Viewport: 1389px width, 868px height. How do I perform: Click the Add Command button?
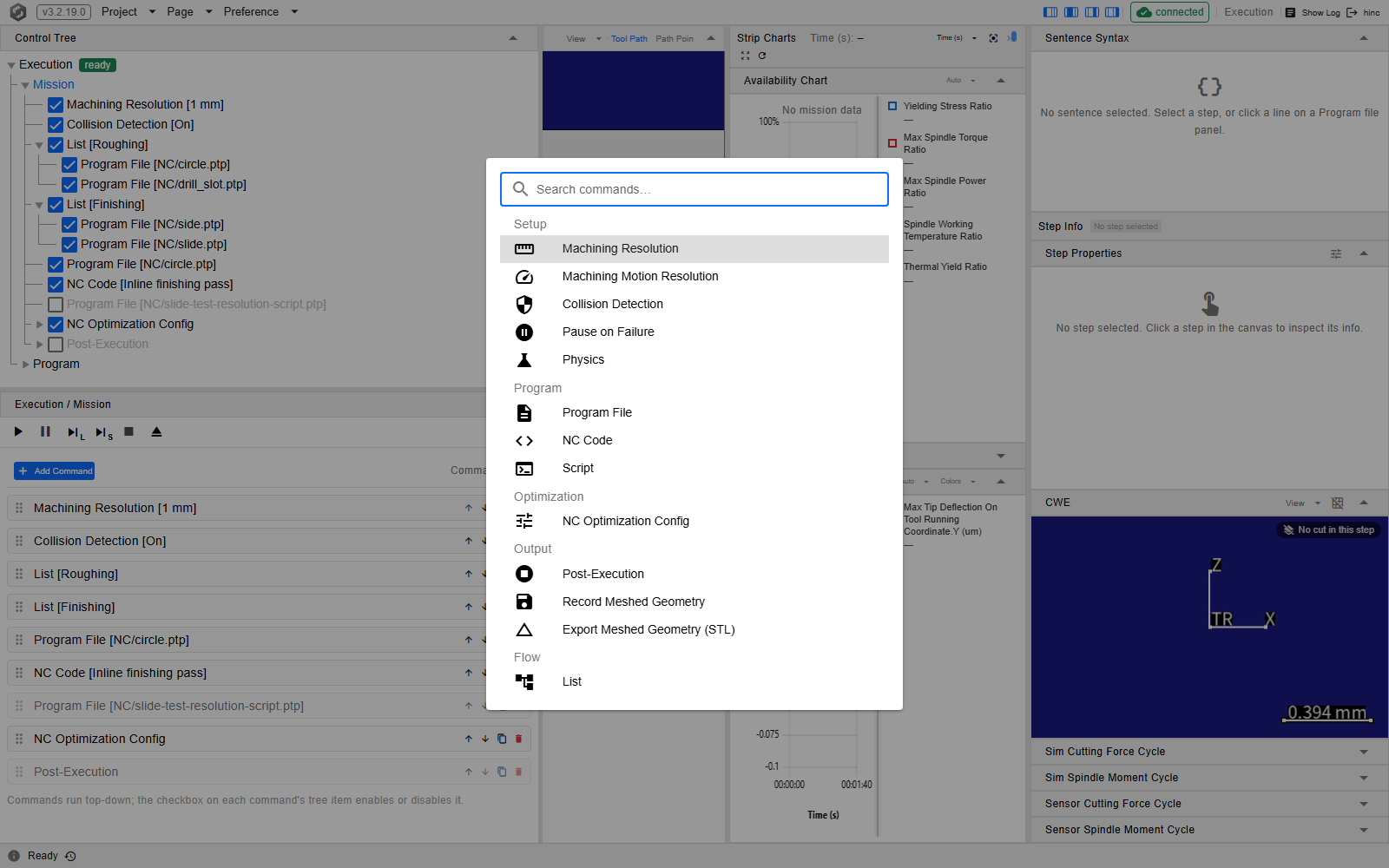point(55,470)
